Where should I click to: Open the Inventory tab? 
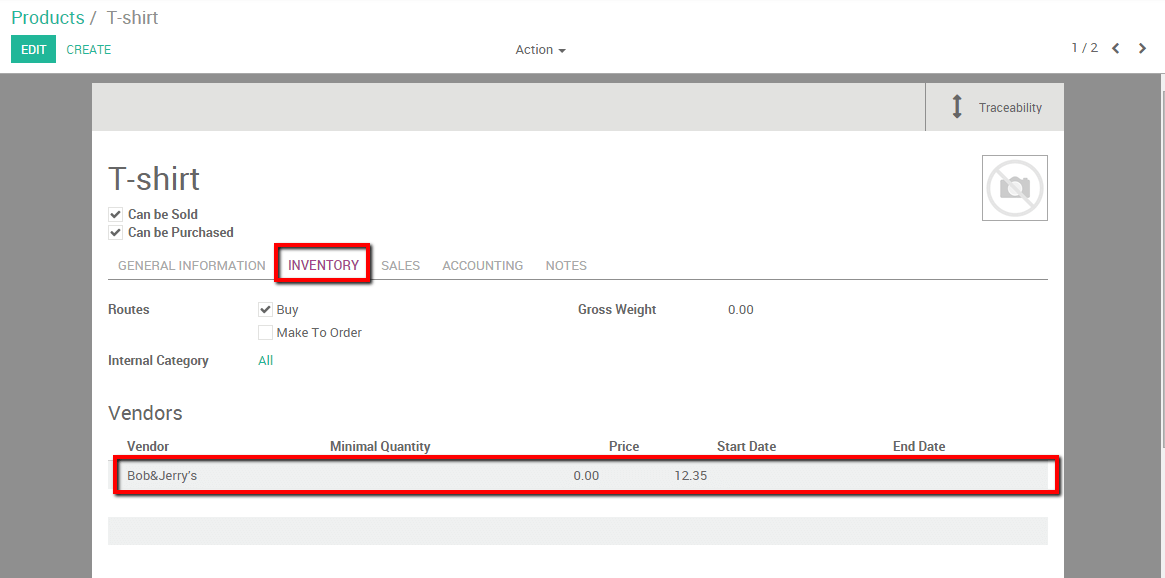(322, 265)
